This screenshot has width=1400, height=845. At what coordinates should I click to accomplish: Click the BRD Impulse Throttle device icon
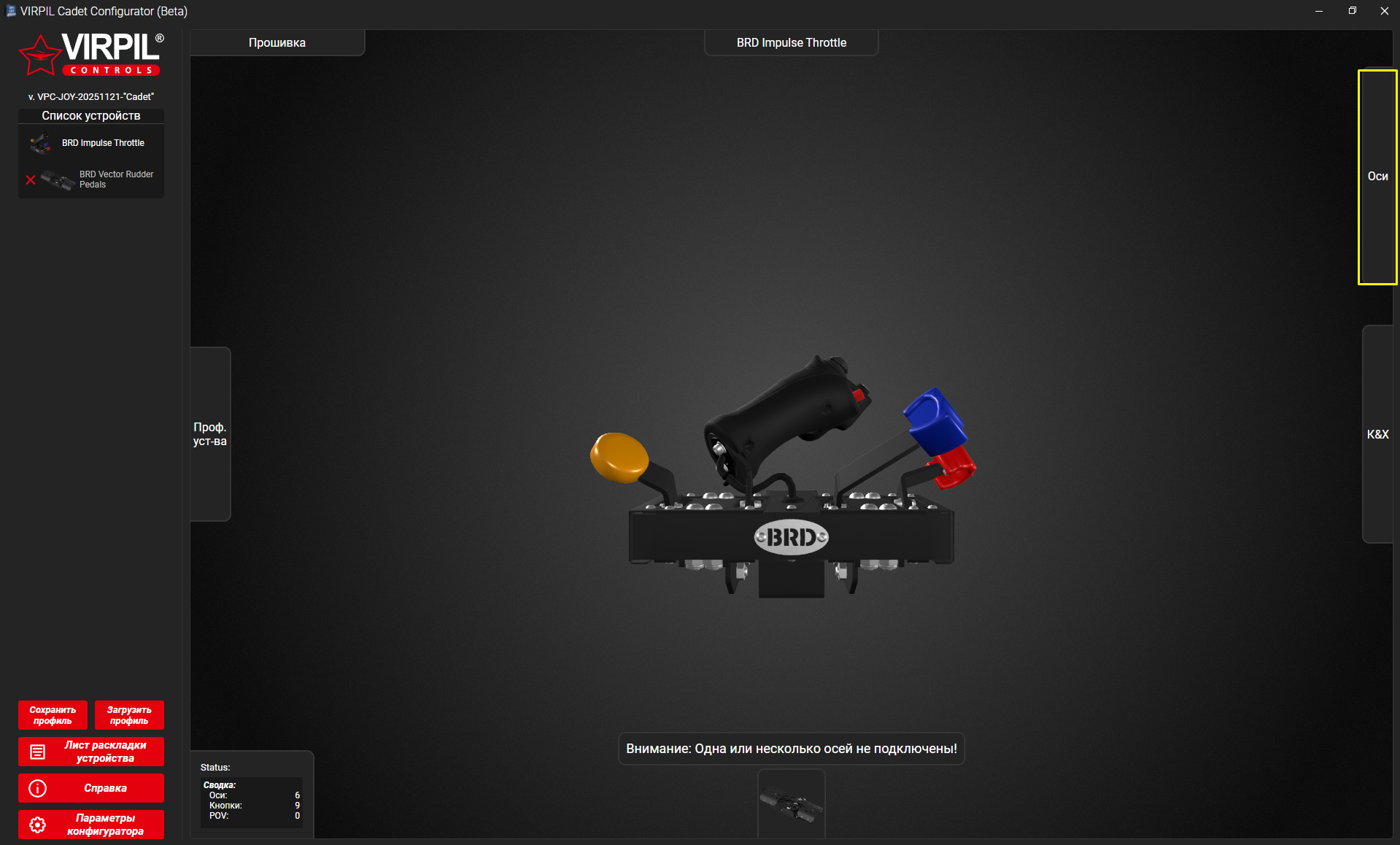coord(41,143)
